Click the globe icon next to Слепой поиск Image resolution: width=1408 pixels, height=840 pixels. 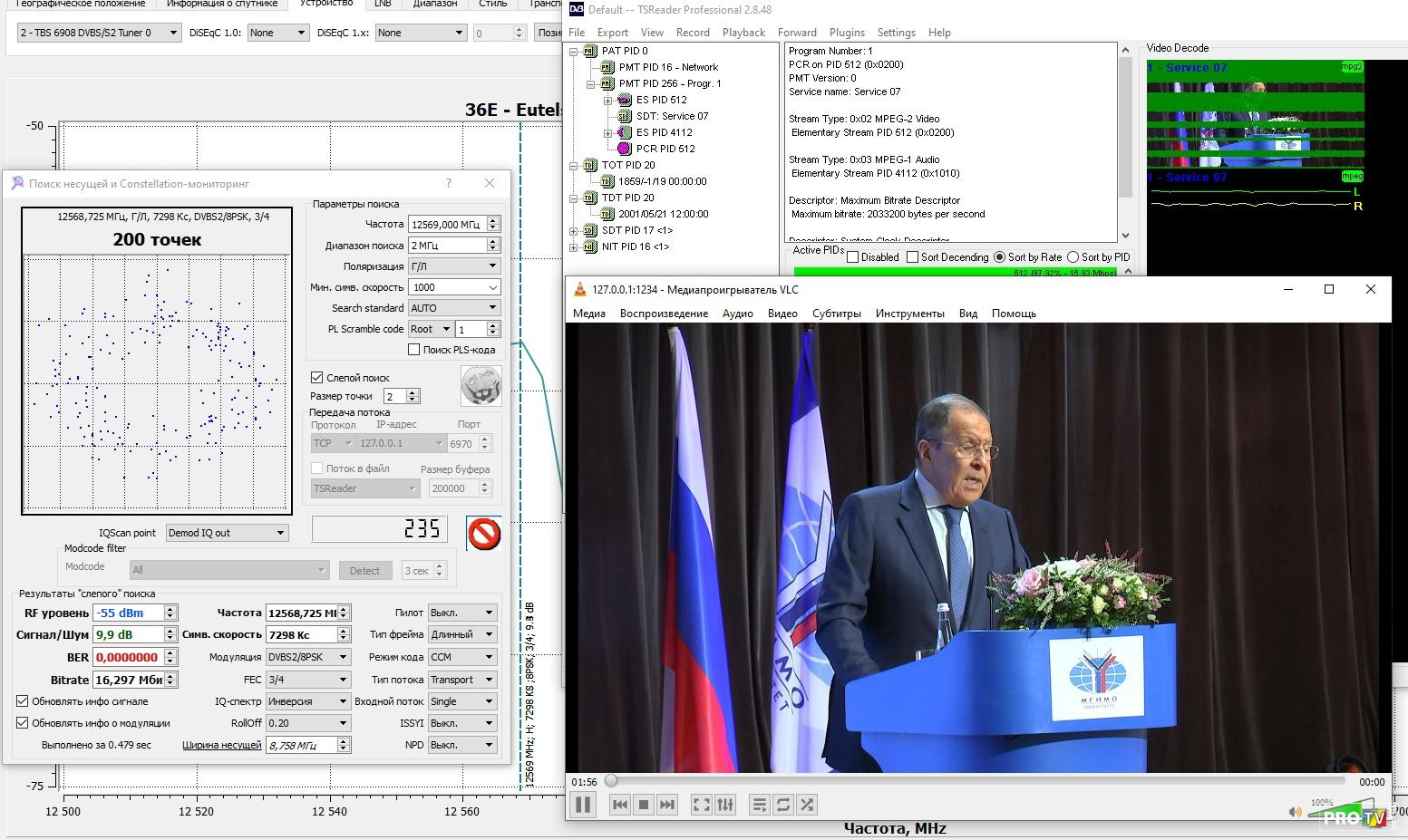[x=481, y=386]
